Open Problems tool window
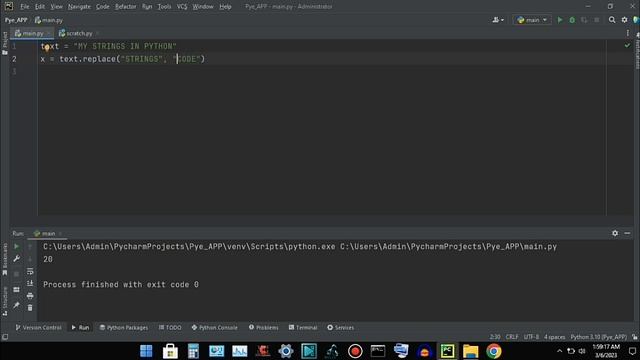The height and width of the screenshot is (360, 640). point(264,327)
